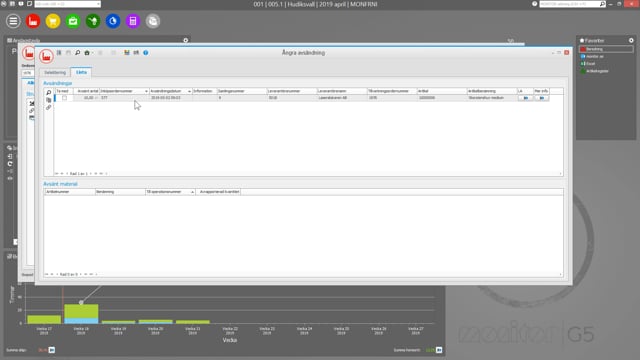Open the gray General settings module icon
The image size is (640, 360).
[153, 21]
